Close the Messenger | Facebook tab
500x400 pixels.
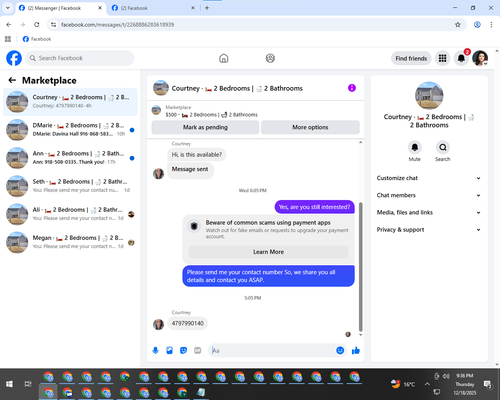[x=100, y=8]
